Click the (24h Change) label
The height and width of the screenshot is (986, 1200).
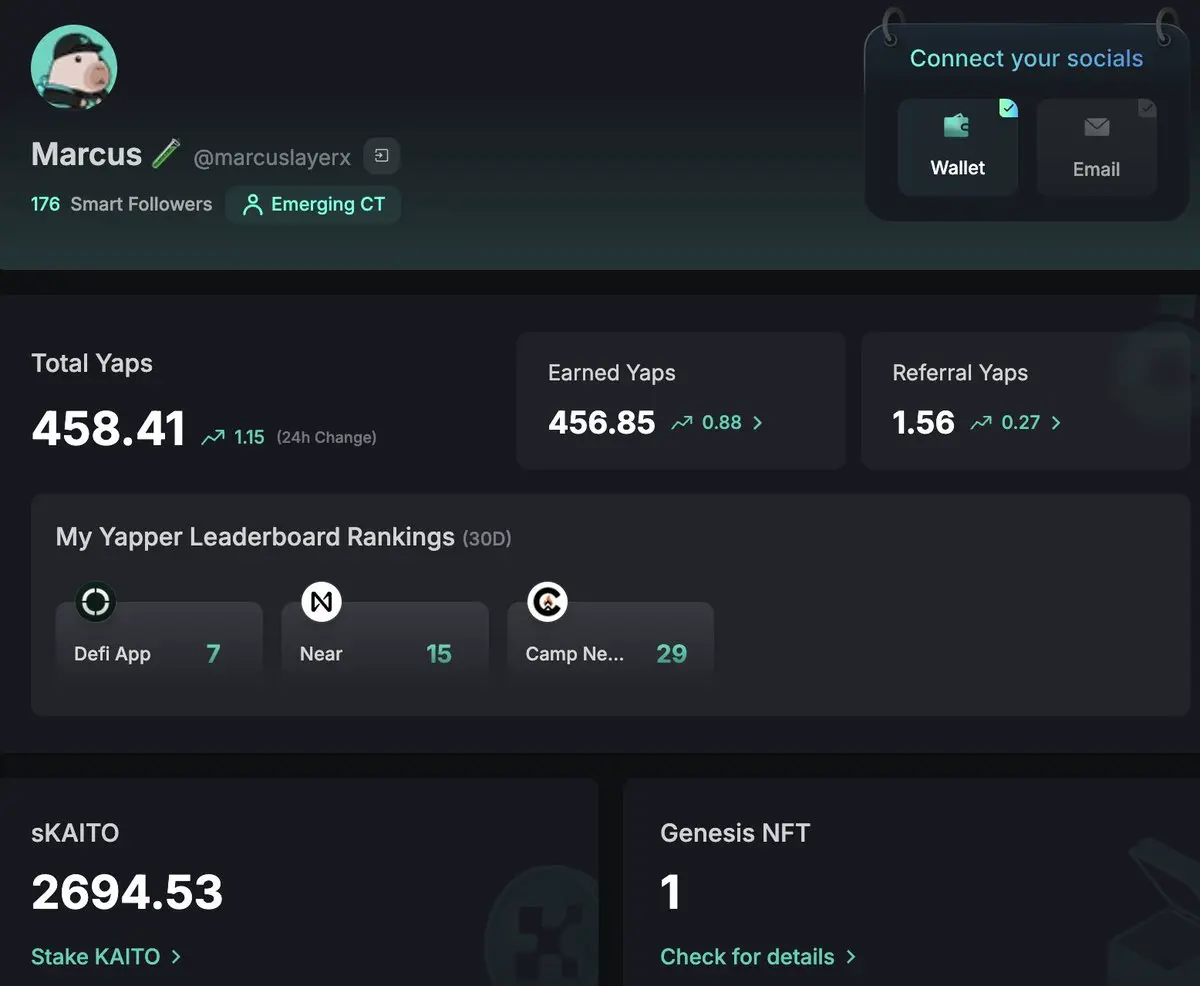326,437
